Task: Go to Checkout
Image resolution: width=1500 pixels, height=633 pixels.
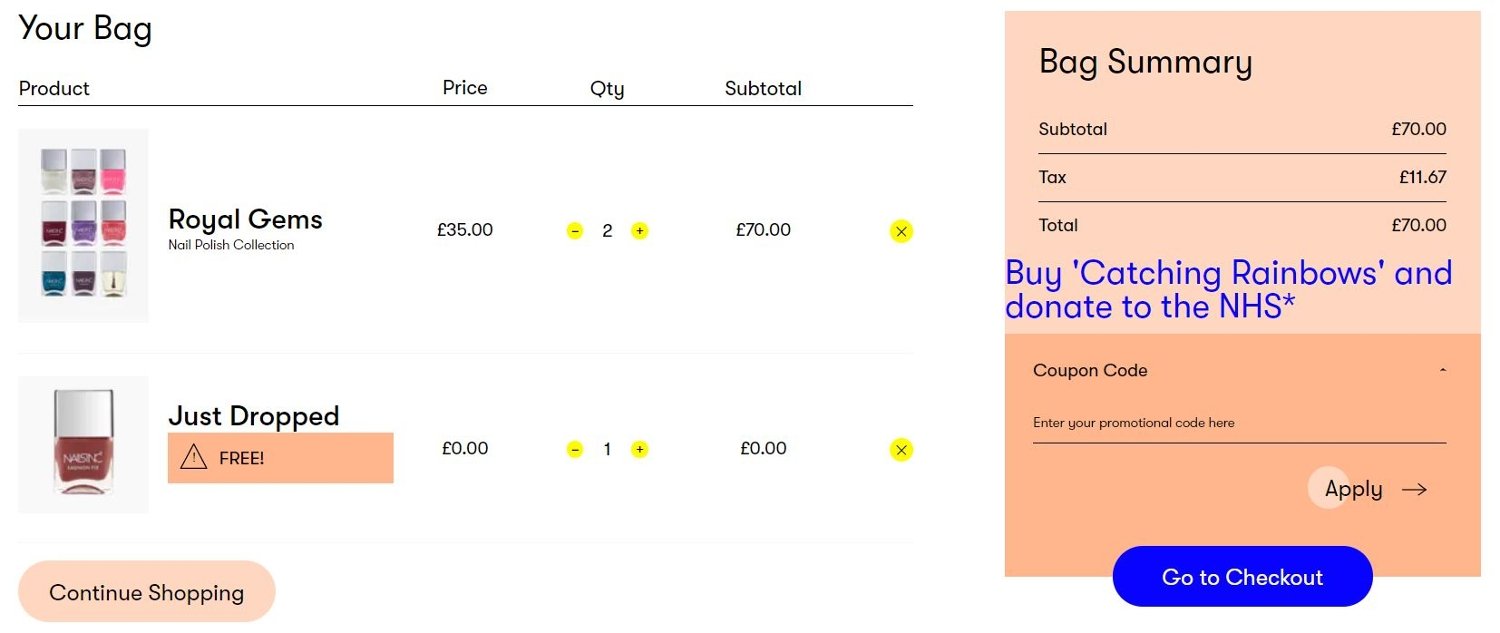Action: pos(1242,576)
